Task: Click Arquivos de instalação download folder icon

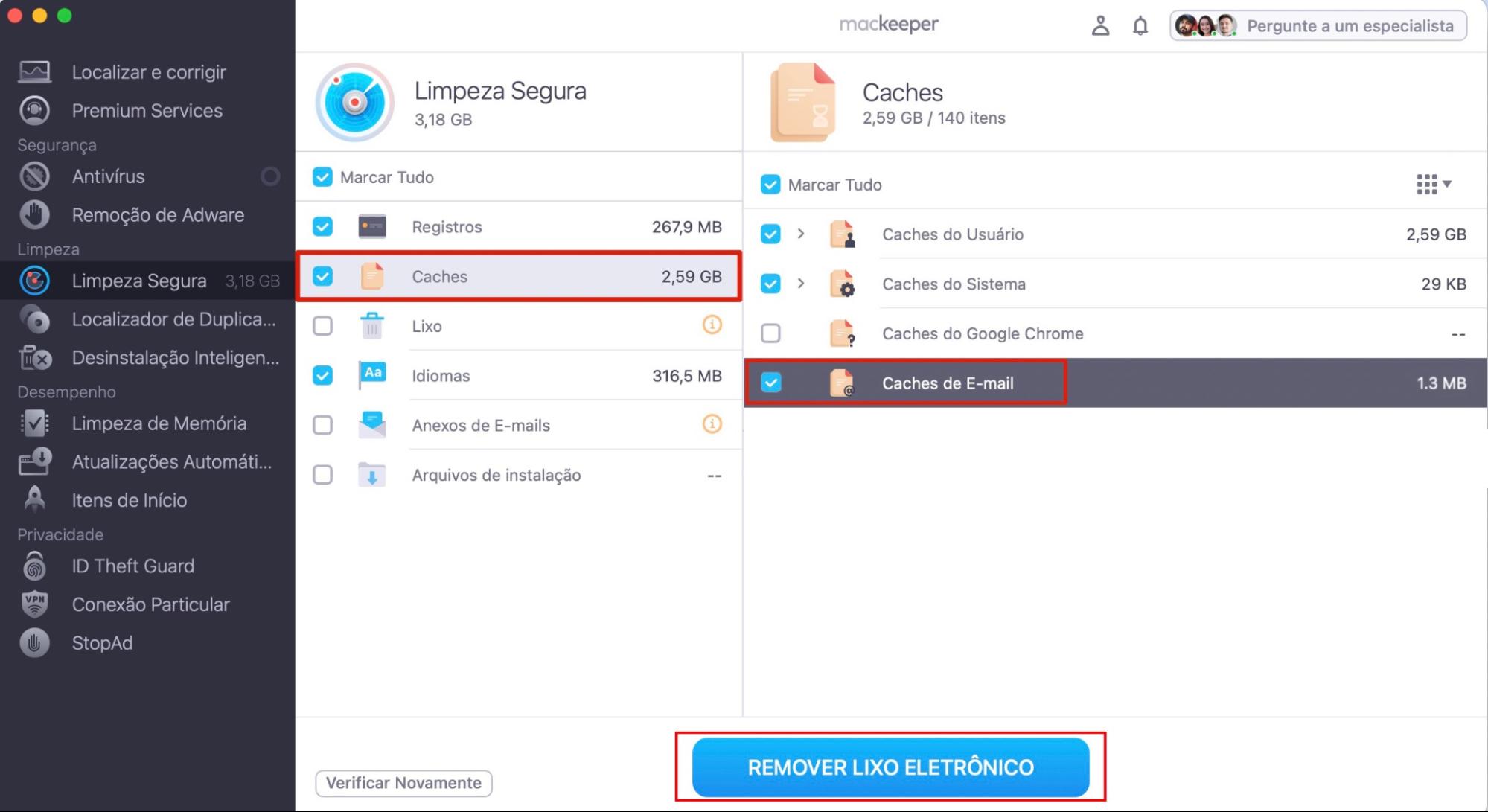Action: pyautogui.click(x=371, y=475)
